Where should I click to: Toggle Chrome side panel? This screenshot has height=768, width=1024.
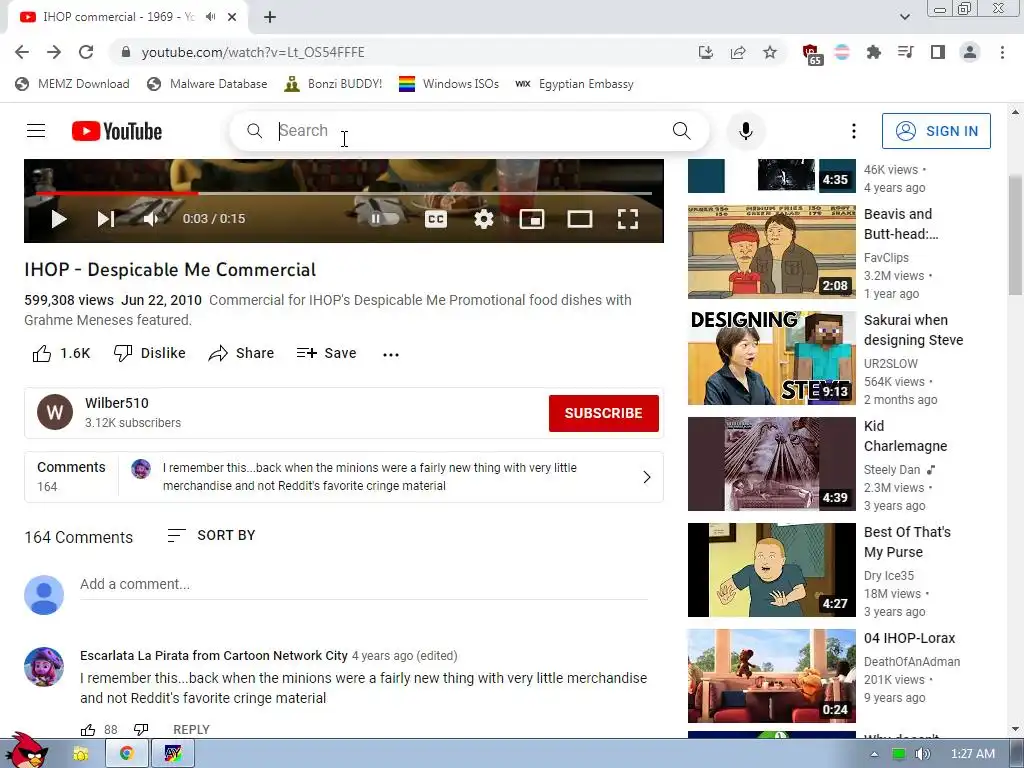tap(937, 52)
